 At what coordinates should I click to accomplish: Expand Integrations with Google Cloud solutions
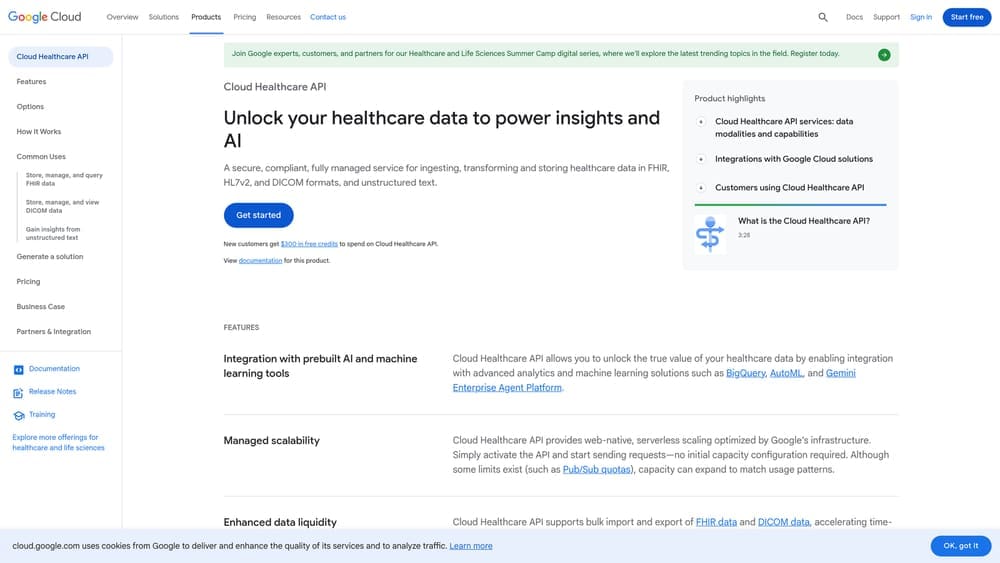point(701,159)
